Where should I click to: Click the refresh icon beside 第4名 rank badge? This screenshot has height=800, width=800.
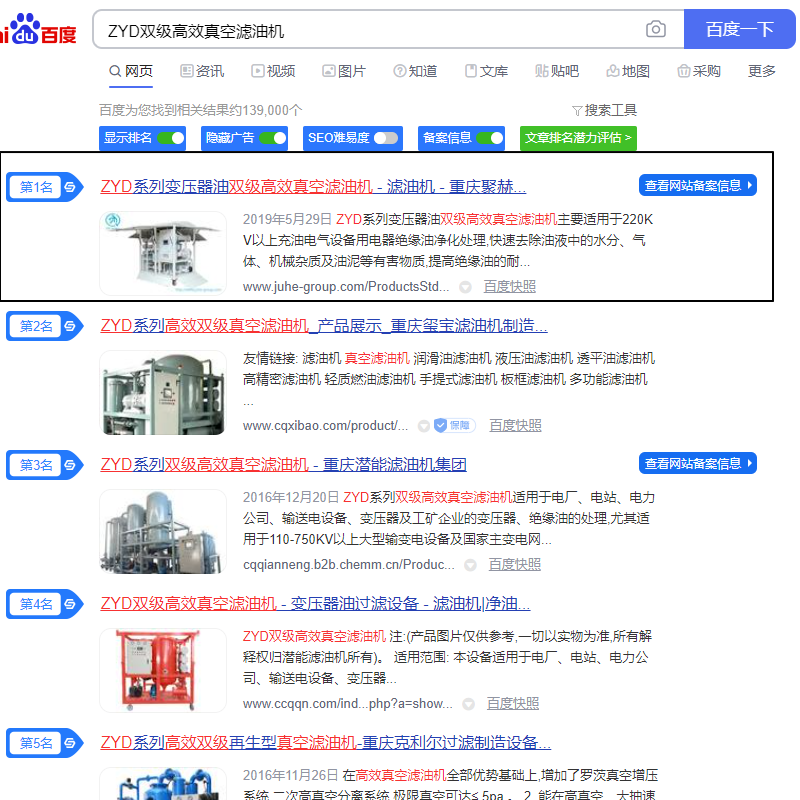tap(70, 604)
